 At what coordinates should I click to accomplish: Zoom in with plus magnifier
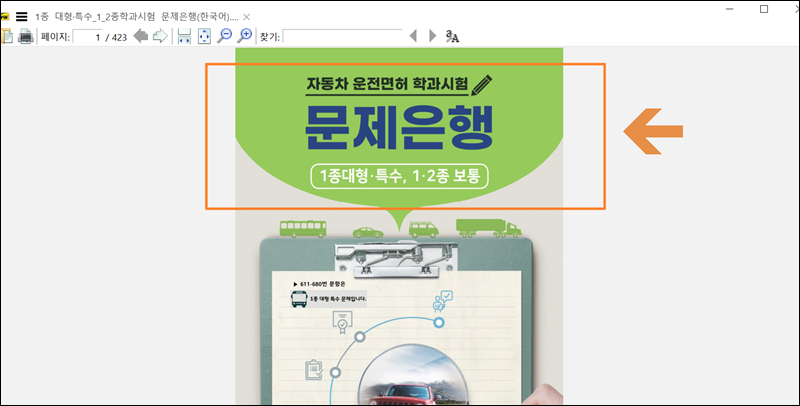tap(245, 35)
